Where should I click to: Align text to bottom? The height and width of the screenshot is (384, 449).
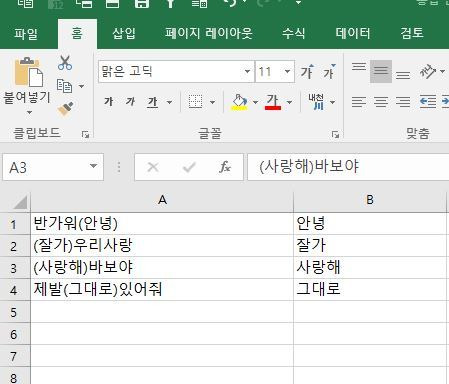403,75
